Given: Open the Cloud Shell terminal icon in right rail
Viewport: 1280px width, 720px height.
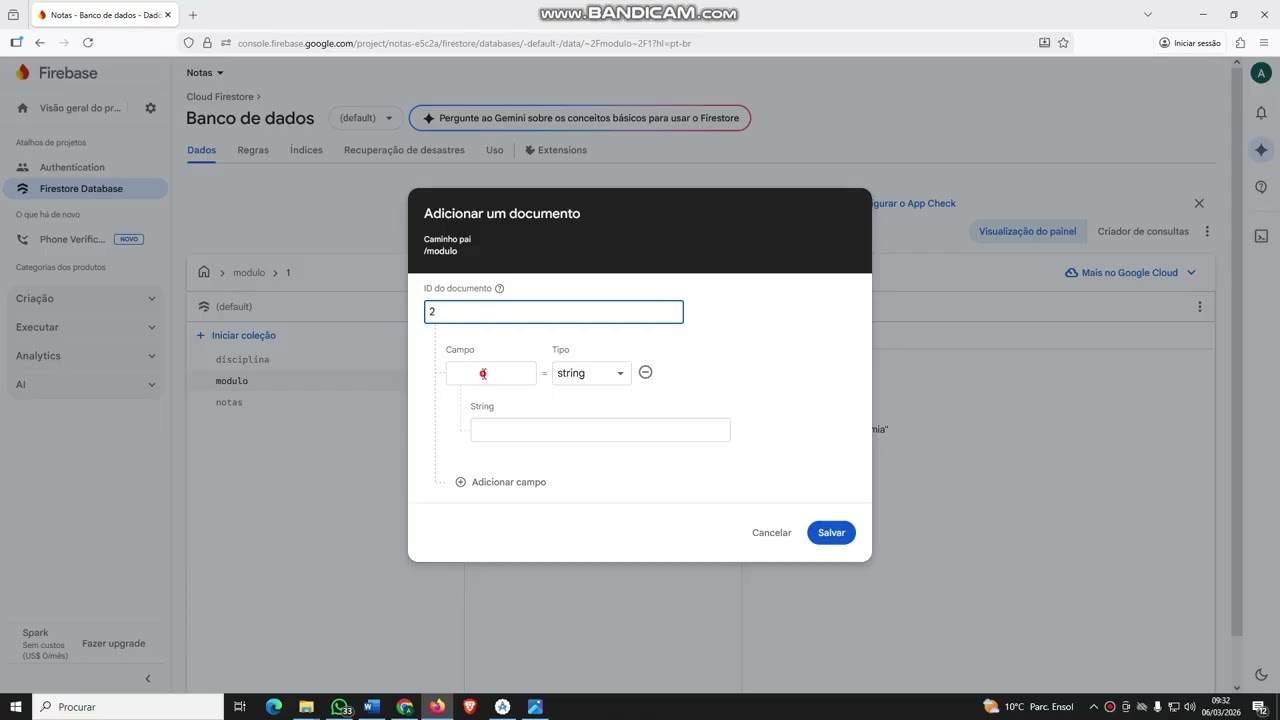Looking at the screenshot, I should [x=1261, y=237].
